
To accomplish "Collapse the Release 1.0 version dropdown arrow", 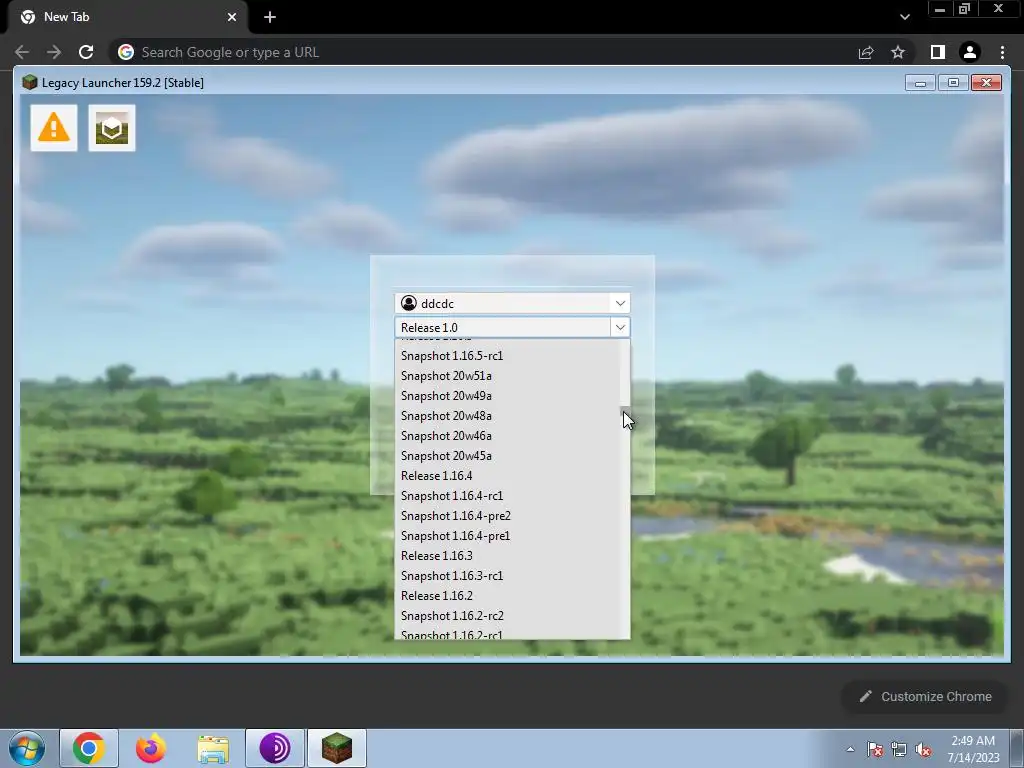I will pyautogui.click(x=620, y=327).
